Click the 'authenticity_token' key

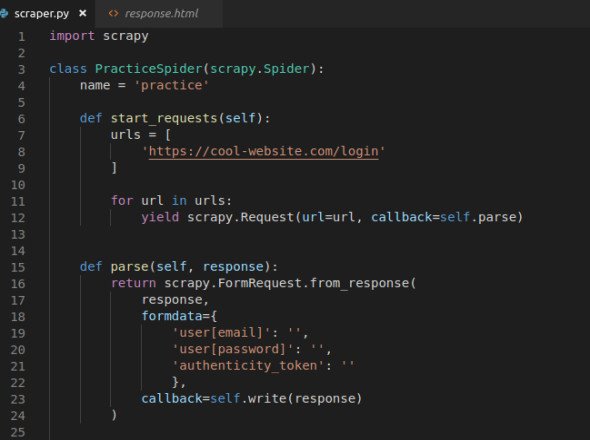tap(248, 365)
